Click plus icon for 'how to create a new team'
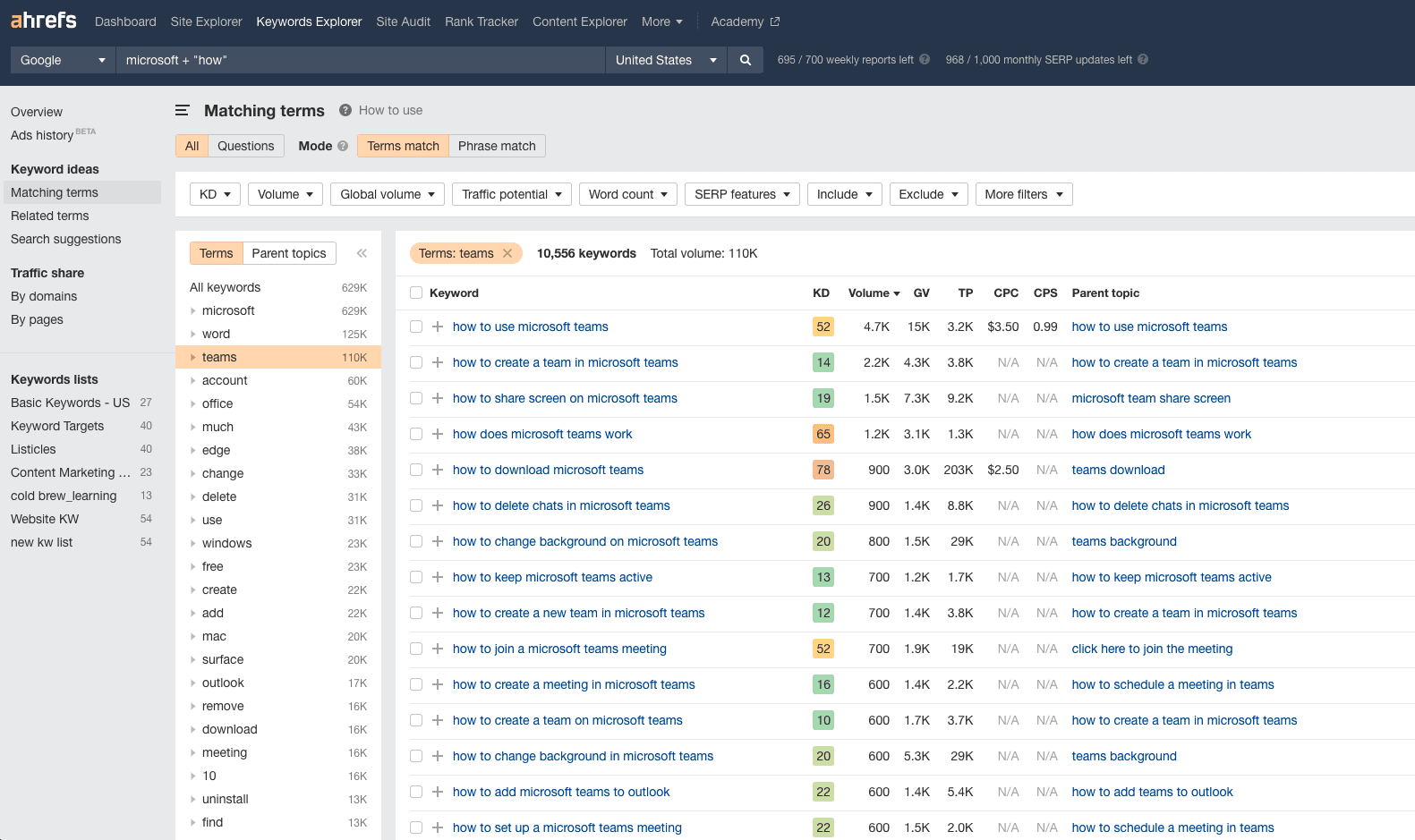Screen dimensions: 1415x840 click(438, 613)
